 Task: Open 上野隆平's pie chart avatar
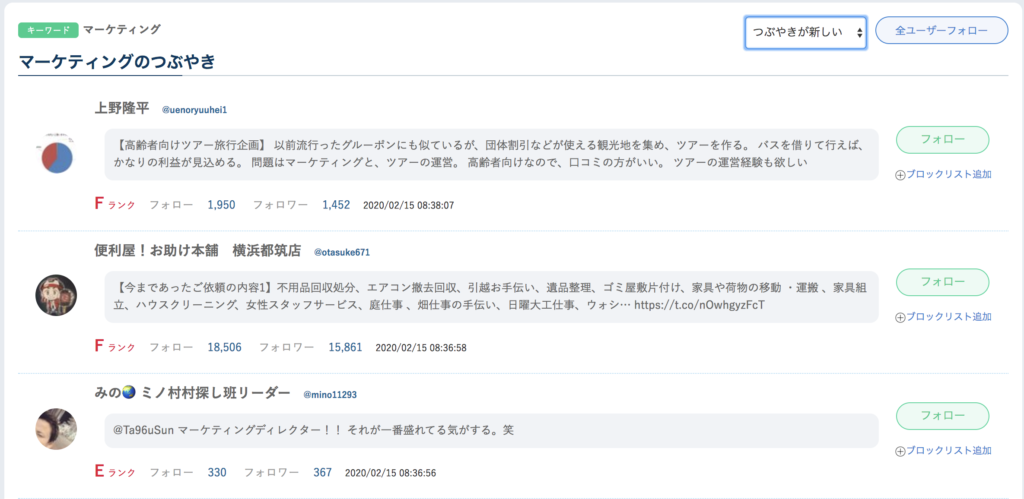tap(56, 154)
